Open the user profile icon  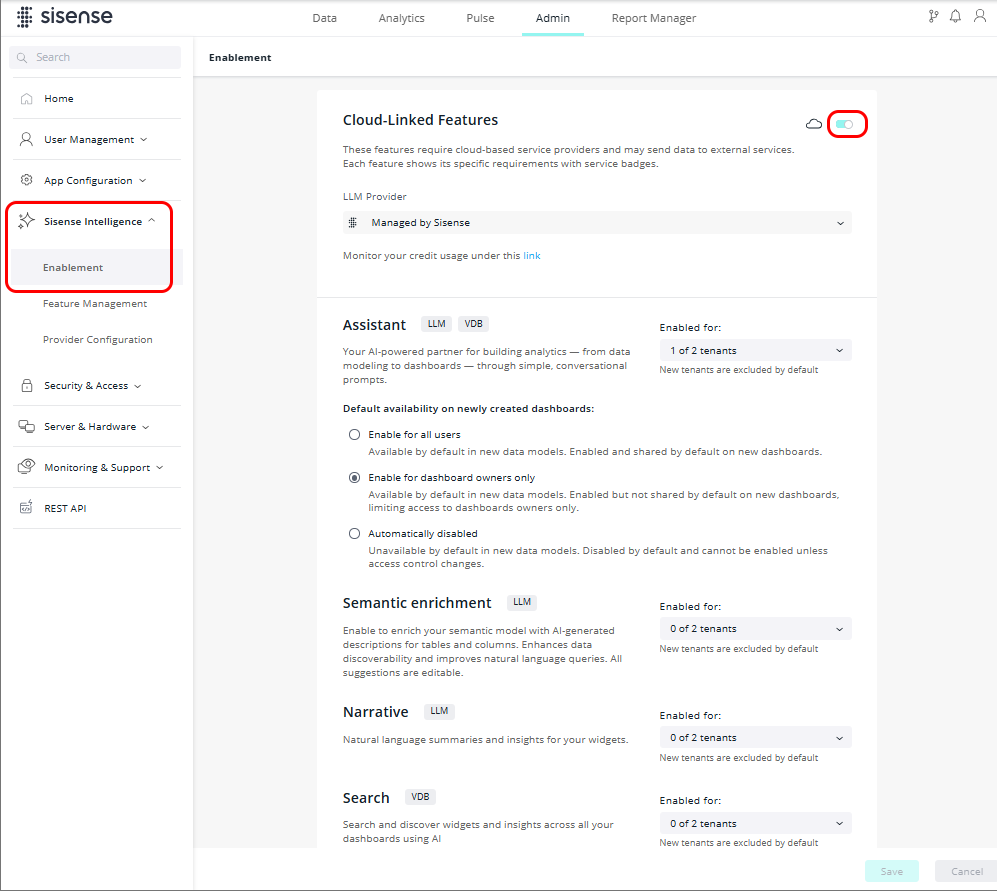pyautogui.click(x=980, y=17)
